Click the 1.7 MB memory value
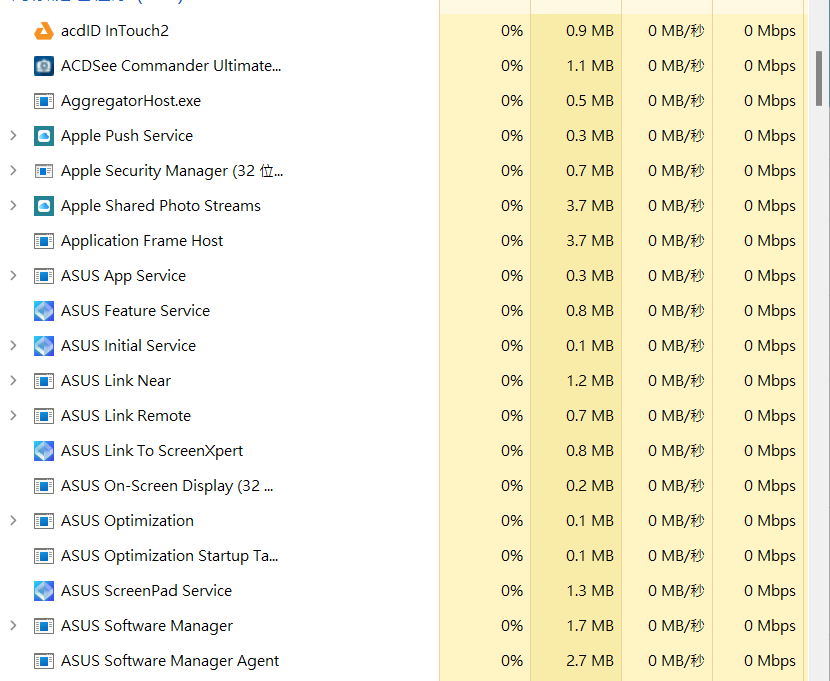Image resolution: width=830 pixels, height=681 pixels. (x=590, y=626)
